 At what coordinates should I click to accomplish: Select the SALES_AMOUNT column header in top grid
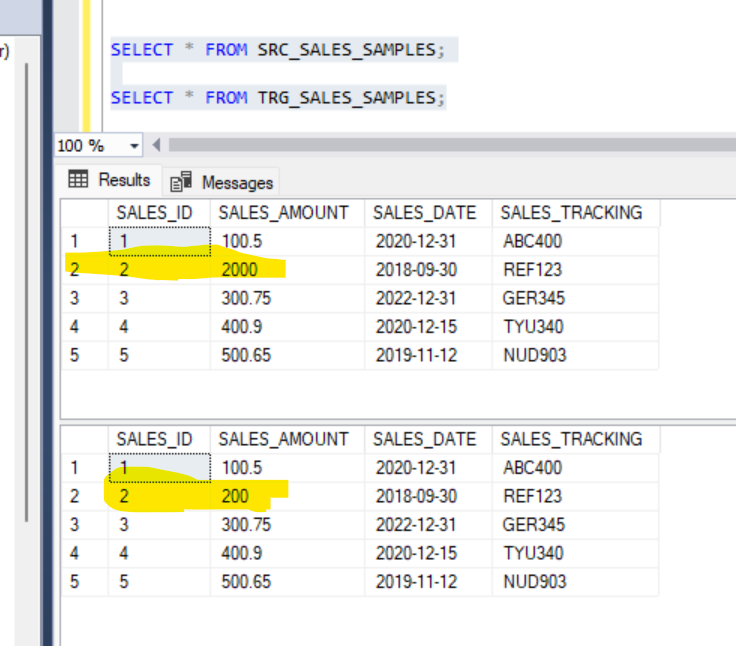click(x=283, y=212)
